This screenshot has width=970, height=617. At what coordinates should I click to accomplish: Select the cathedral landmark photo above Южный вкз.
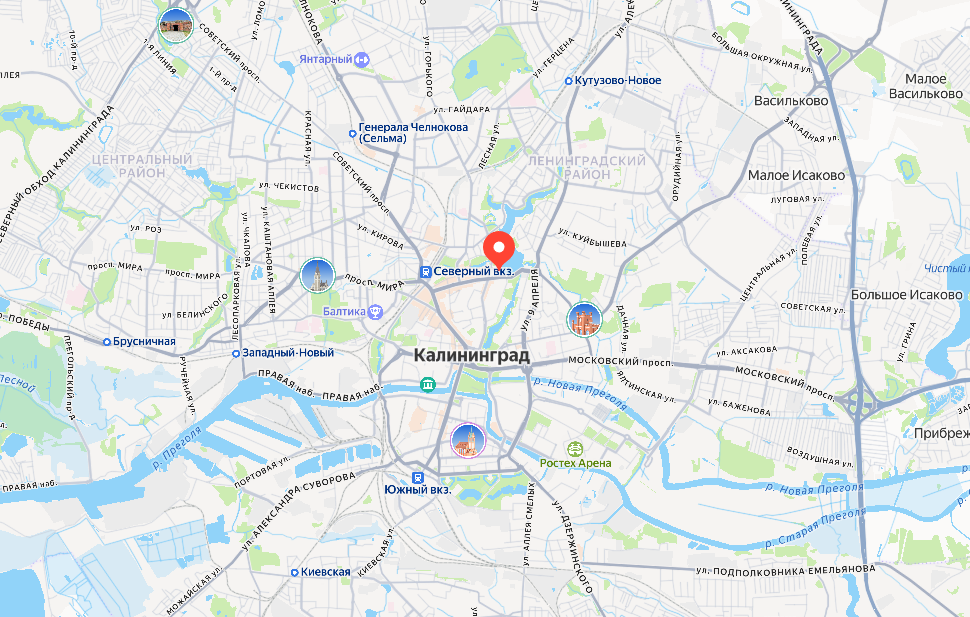468,441
